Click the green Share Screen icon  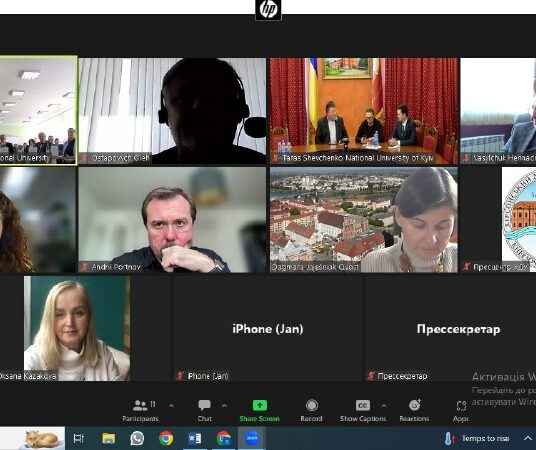pyautogui.click(x=259, y=406)
